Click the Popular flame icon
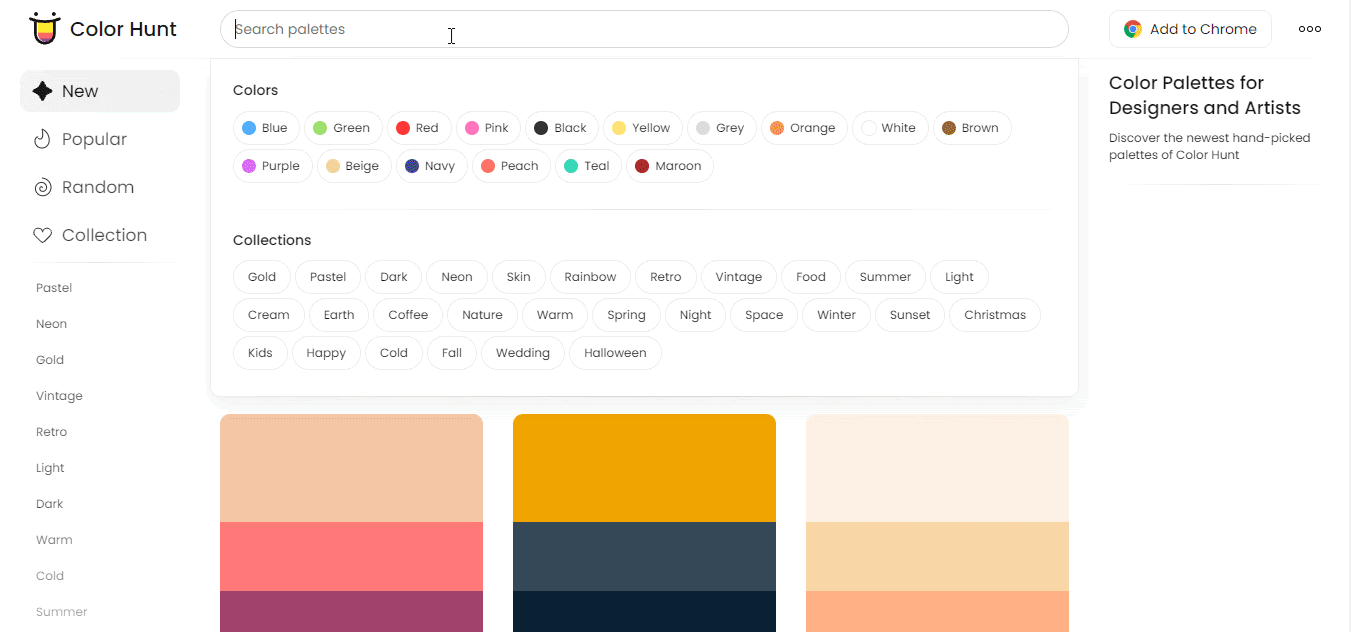 tap(42, 139)
